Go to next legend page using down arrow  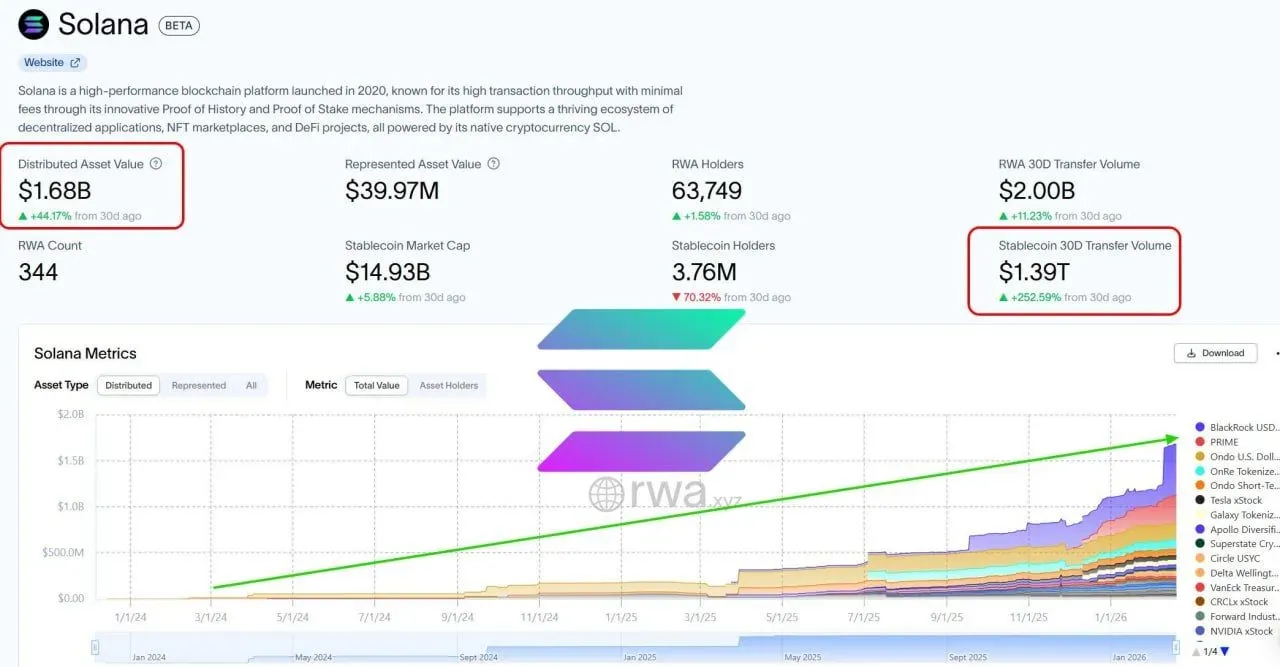(x=1225, y=651)
